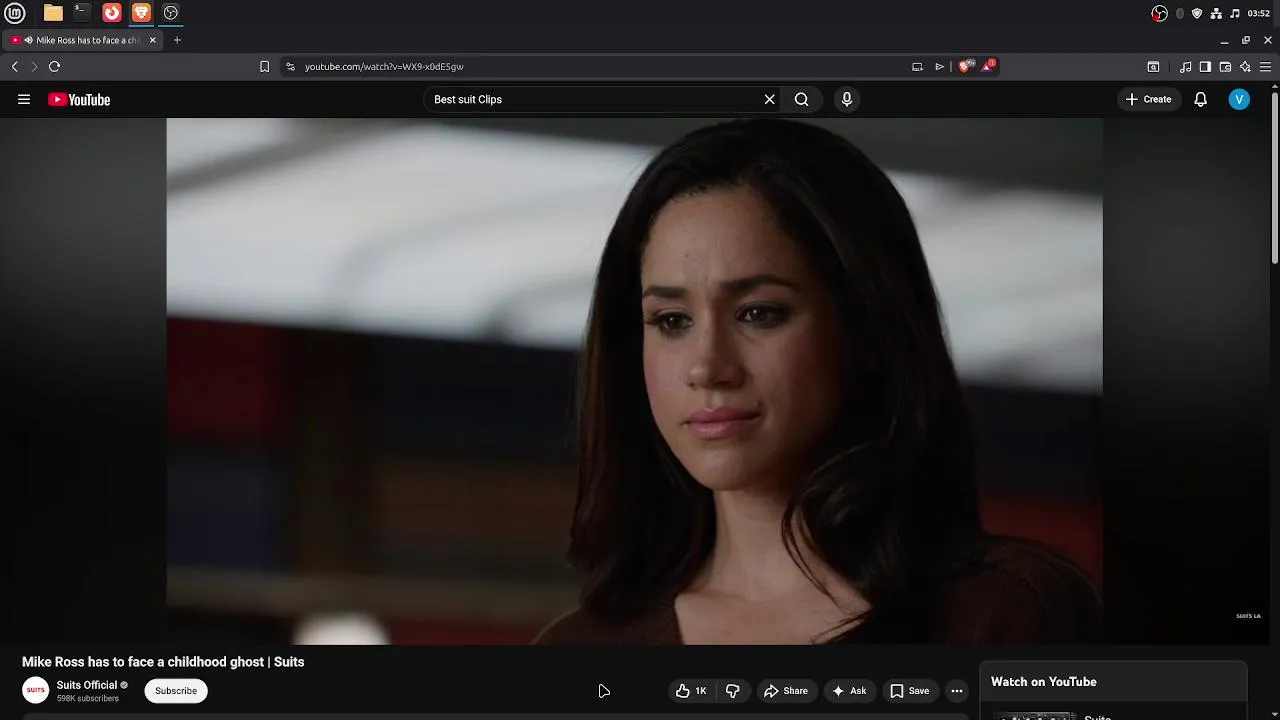Screen dimensions: 1280x720
Task: Click the video title text
Action: [163, 662]
